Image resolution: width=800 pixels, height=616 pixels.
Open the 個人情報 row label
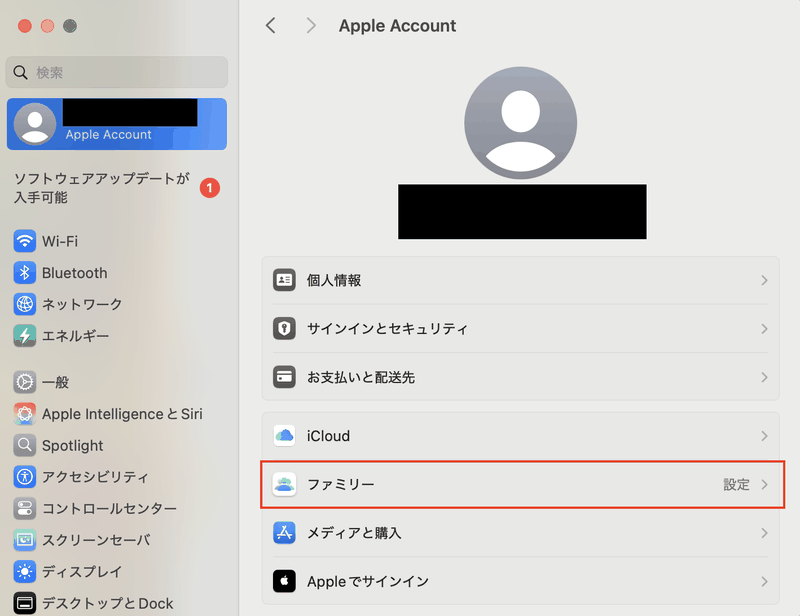(x=334, y=280)
